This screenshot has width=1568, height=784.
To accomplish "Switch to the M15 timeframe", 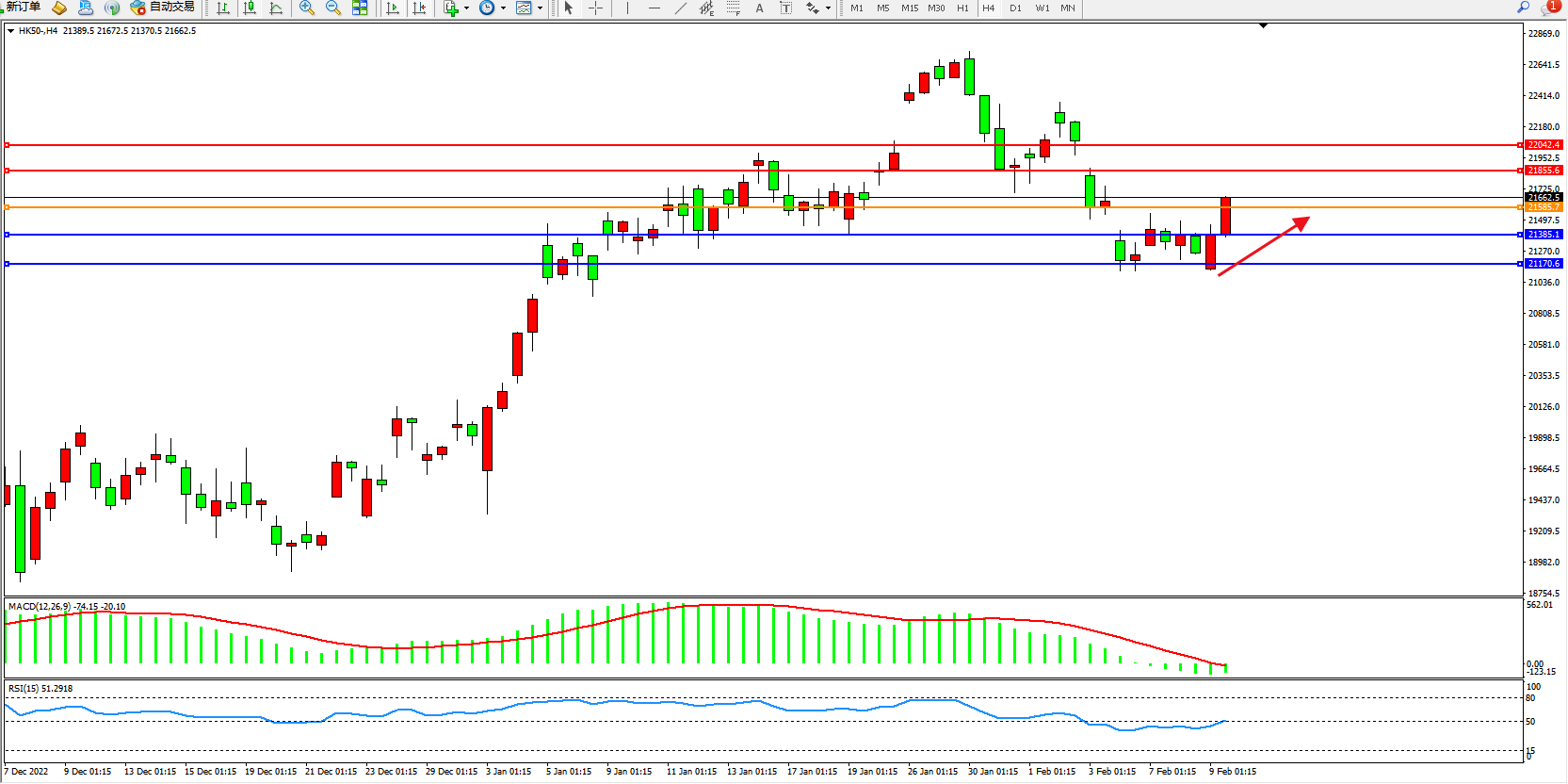I will coord(909,8).
